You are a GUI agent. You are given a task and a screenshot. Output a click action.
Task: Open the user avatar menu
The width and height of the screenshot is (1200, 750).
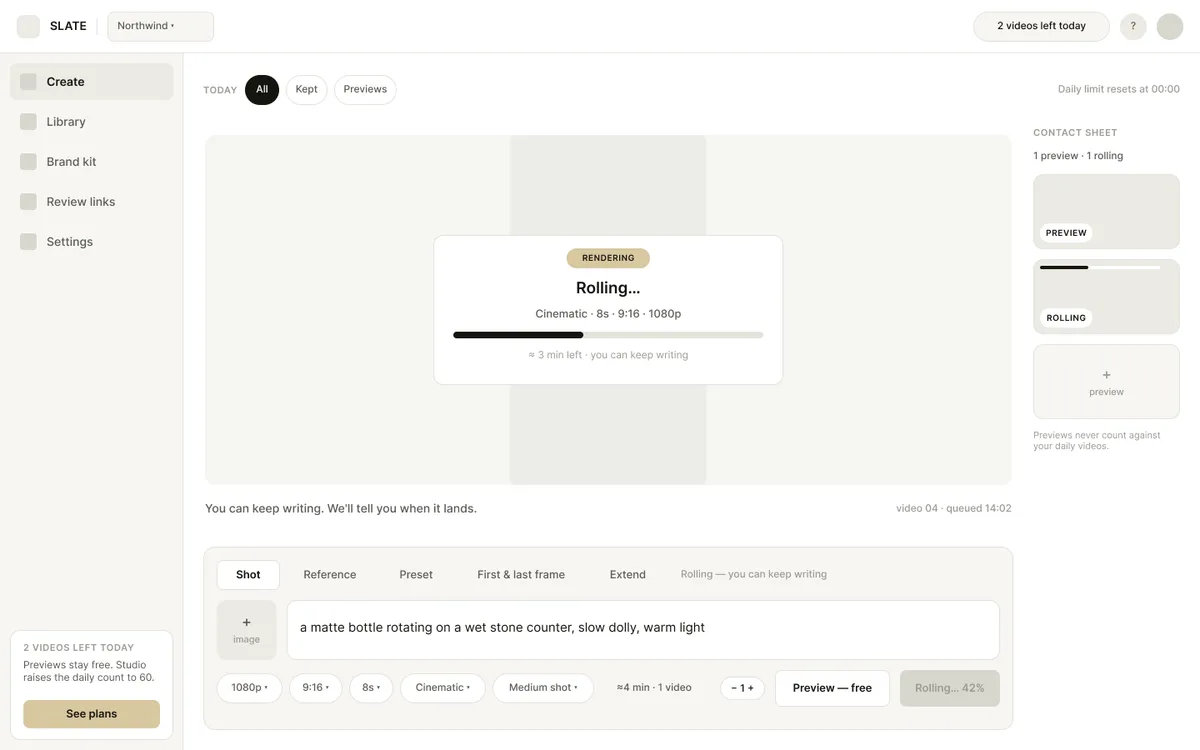[1170, 26]
